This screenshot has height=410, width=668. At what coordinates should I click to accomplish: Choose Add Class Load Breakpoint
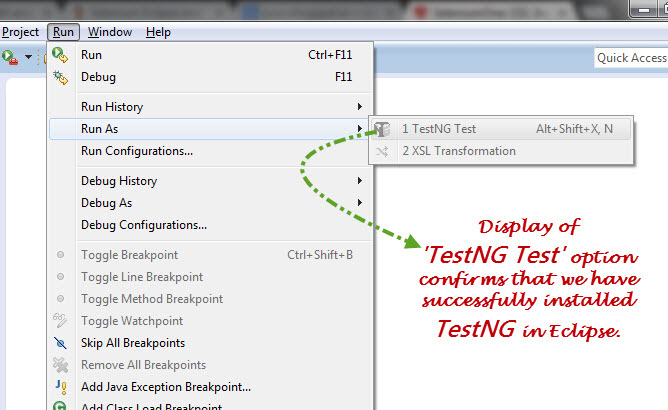211,404
